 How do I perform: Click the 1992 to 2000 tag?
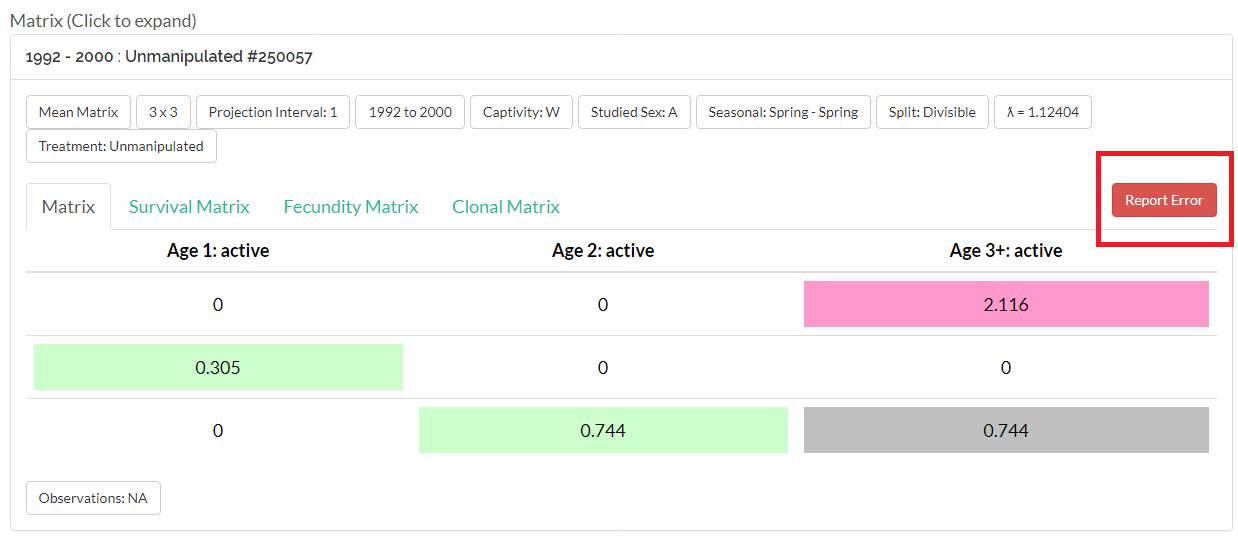(410, 112)
